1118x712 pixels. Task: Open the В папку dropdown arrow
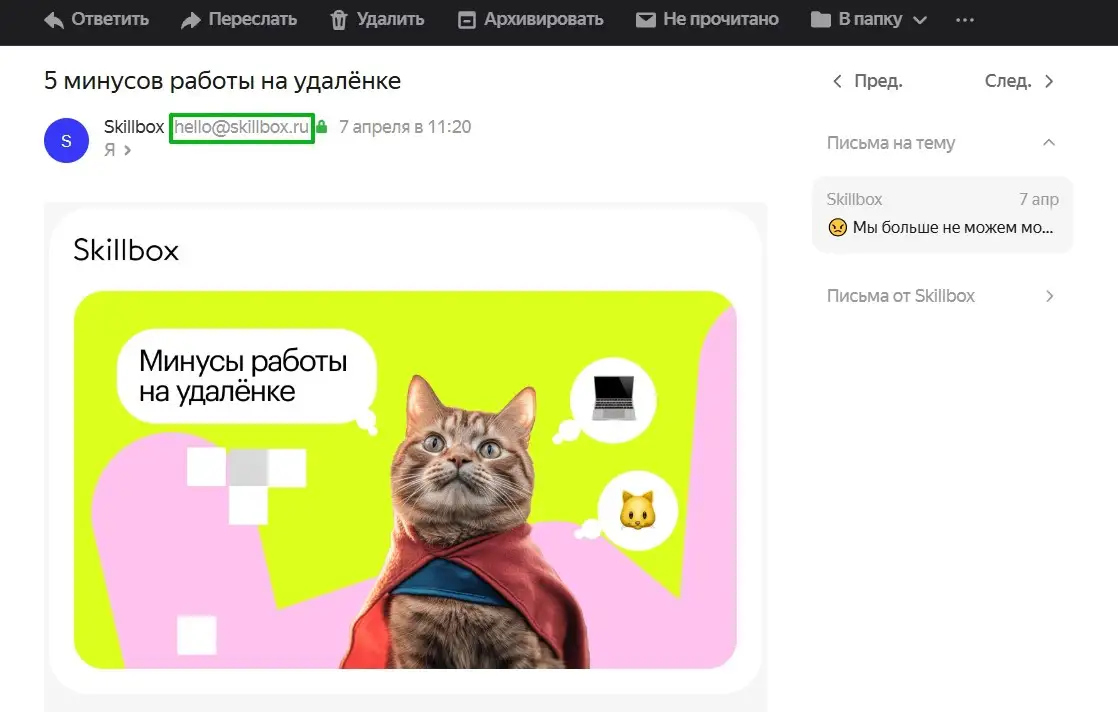(920, 19)
